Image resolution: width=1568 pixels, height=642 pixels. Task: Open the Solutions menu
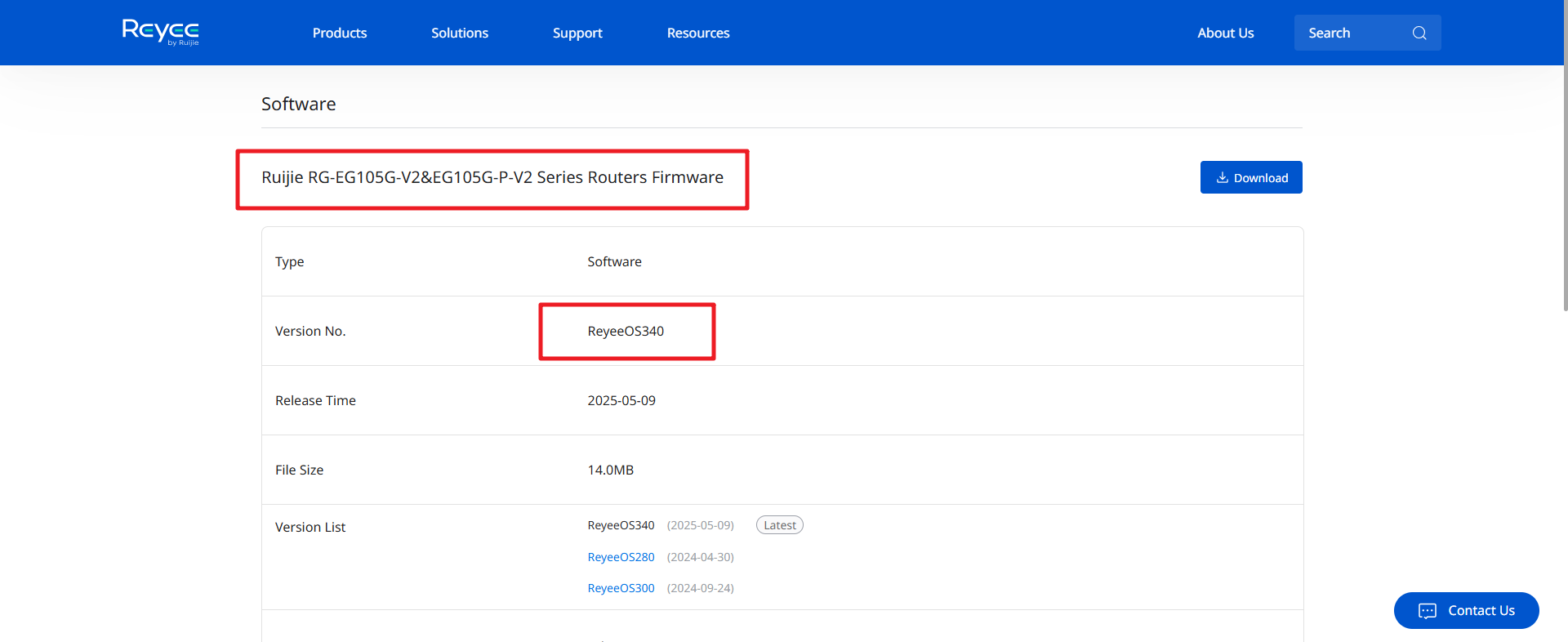[x=460, y=33]
